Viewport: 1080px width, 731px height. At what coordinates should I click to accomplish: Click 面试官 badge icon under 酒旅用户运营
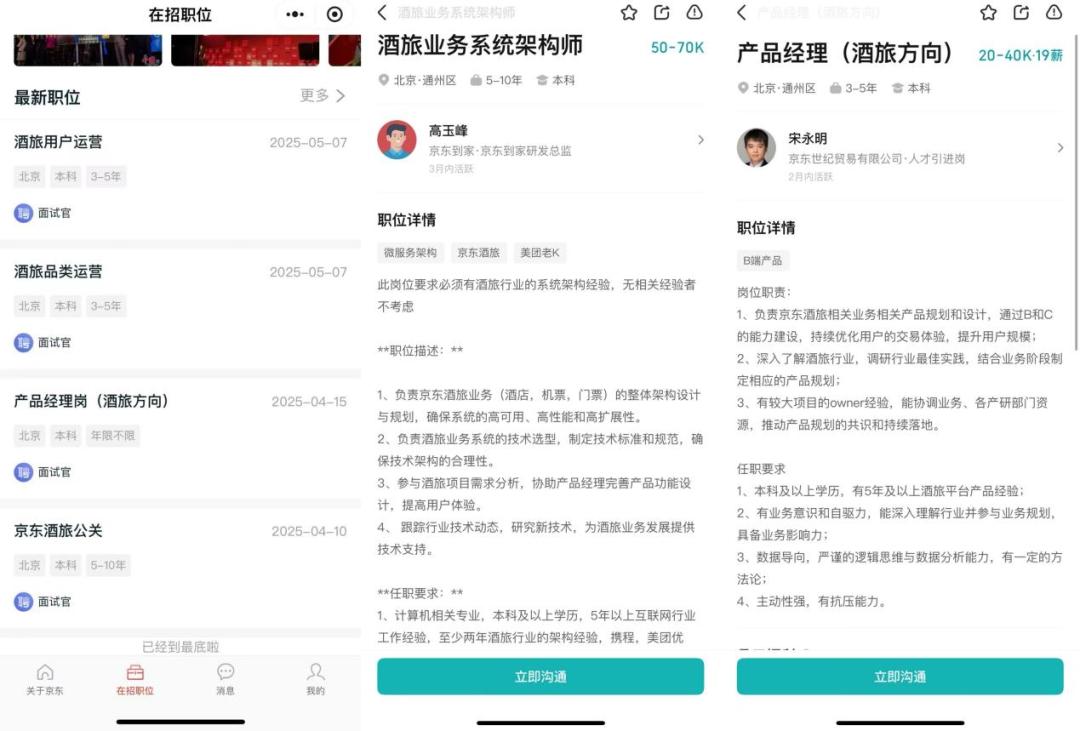click(23, 213)
